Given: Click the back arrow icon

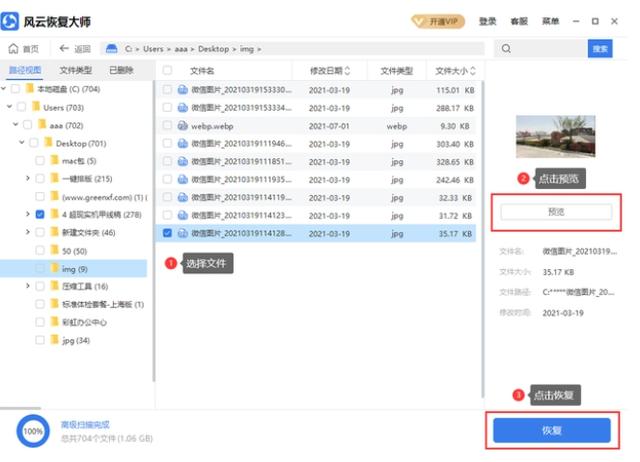Looking at the screenshot, I should click(64, 49).
